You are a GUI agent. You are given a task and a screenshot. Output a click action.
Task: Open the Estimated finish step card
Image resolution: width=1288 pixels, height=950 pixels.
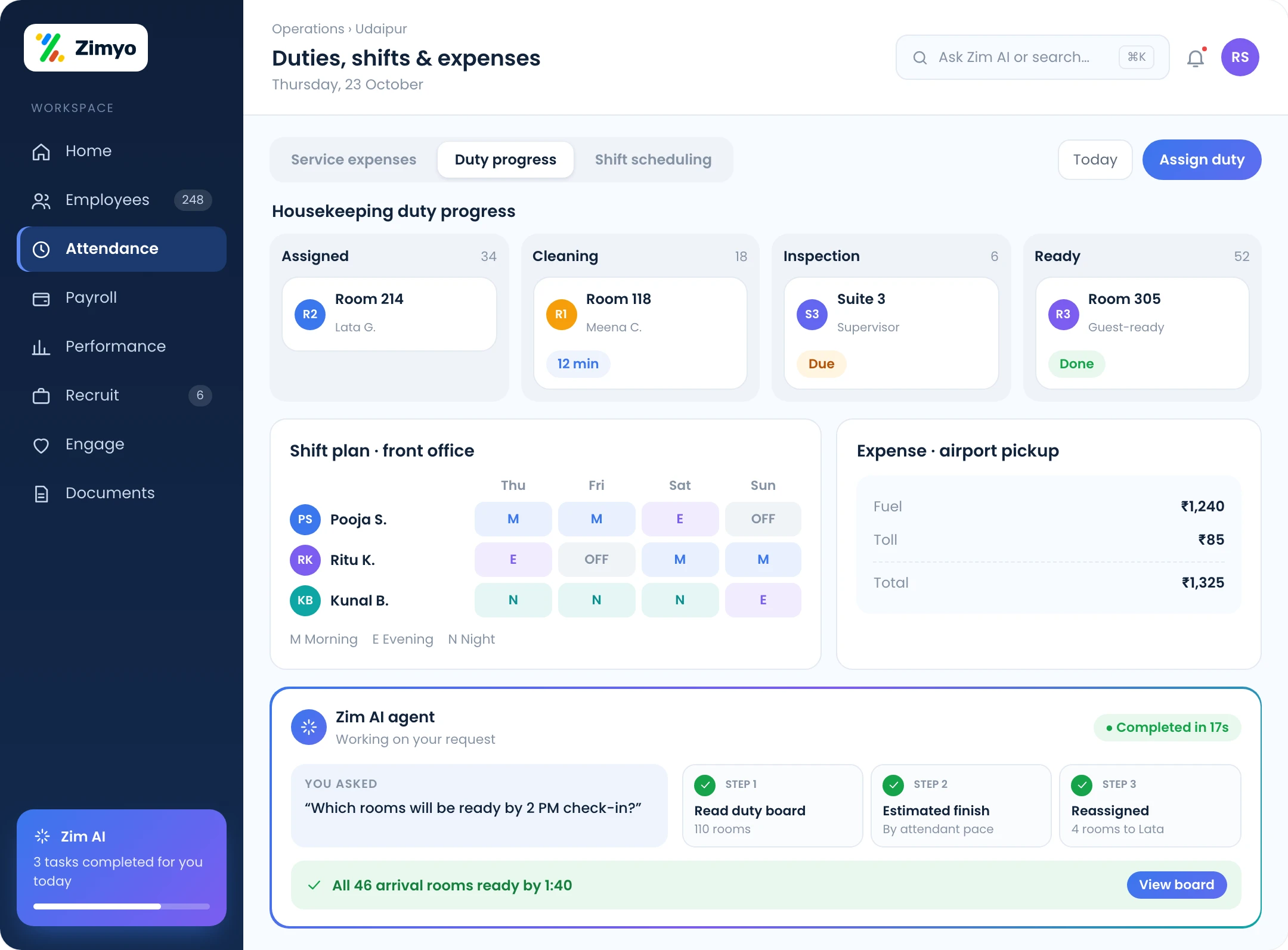[961, 806]
